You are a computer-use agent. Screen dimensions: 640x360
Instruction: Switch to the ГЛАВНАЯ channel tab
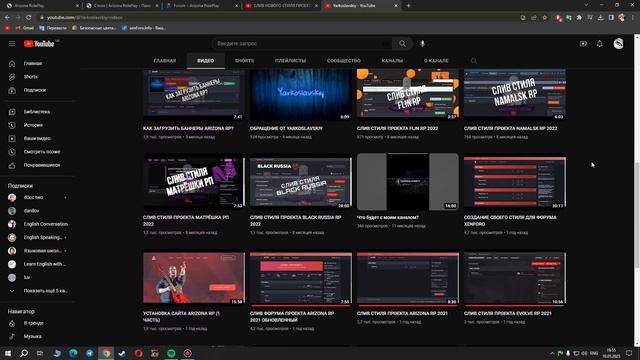[x=165, y=61]
